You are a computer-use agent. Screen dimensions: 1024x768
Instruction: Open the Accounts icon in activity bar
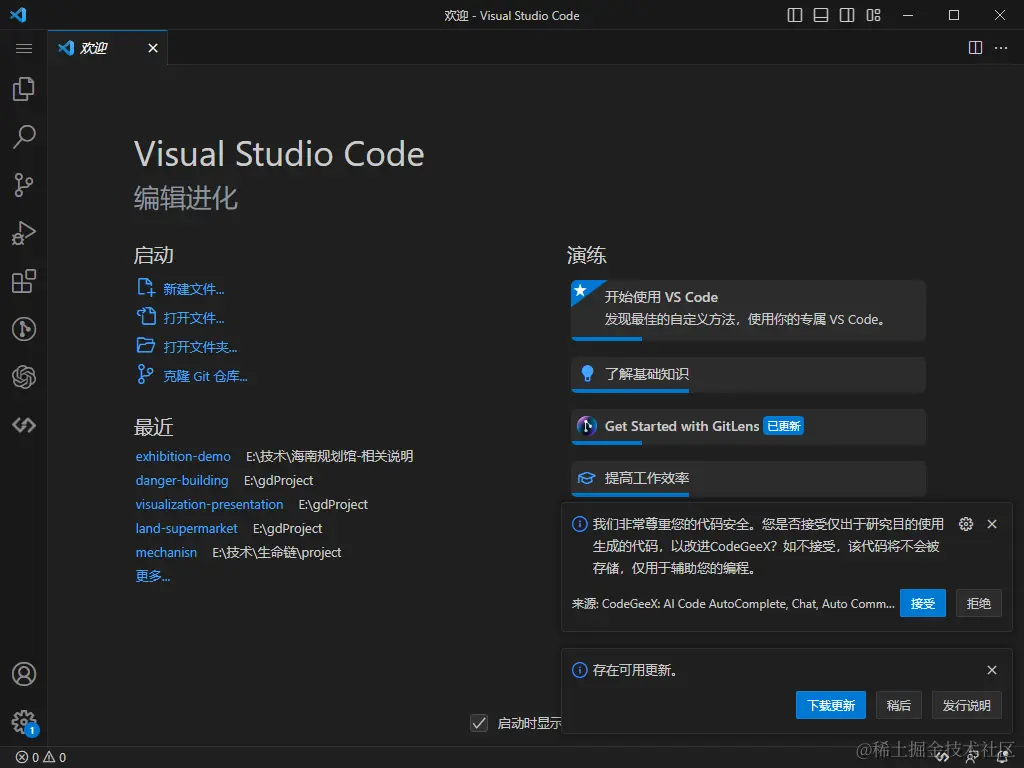pyautogui.click(x=24, y=674)
